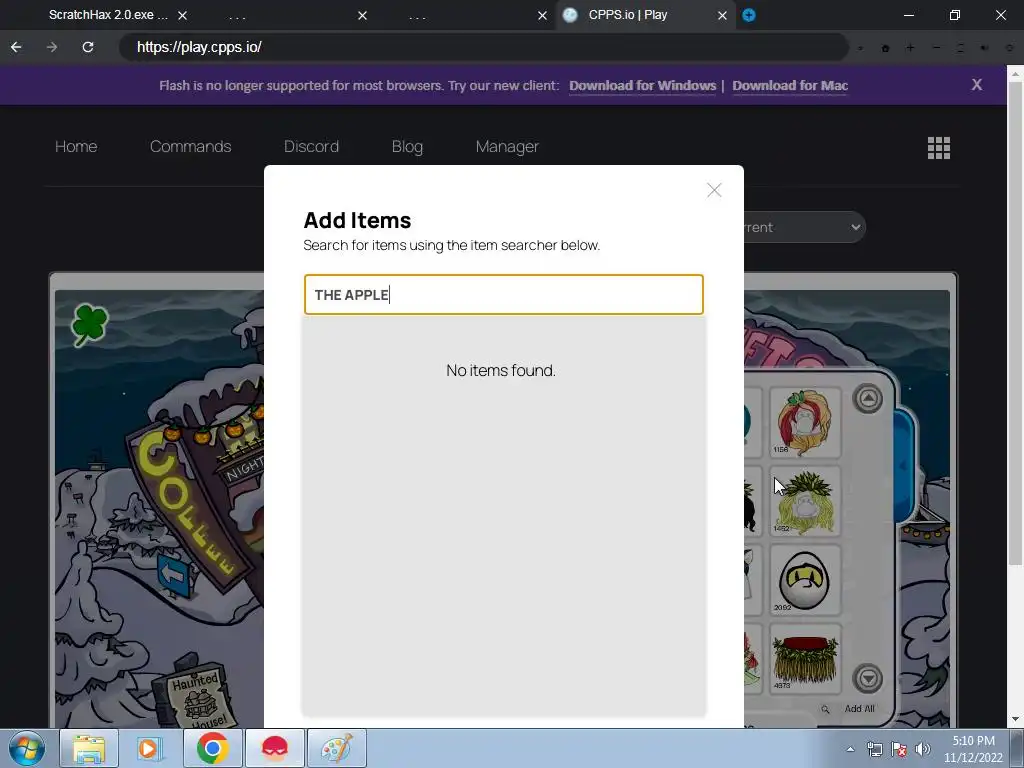Viewport: 1024px width, 768px height.
Task: Click Add All in item panel
Action: point(859,709)
